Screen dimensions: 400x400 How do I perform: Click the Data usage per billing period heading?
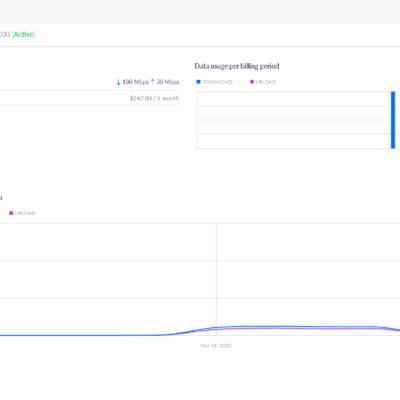(237, 66)
